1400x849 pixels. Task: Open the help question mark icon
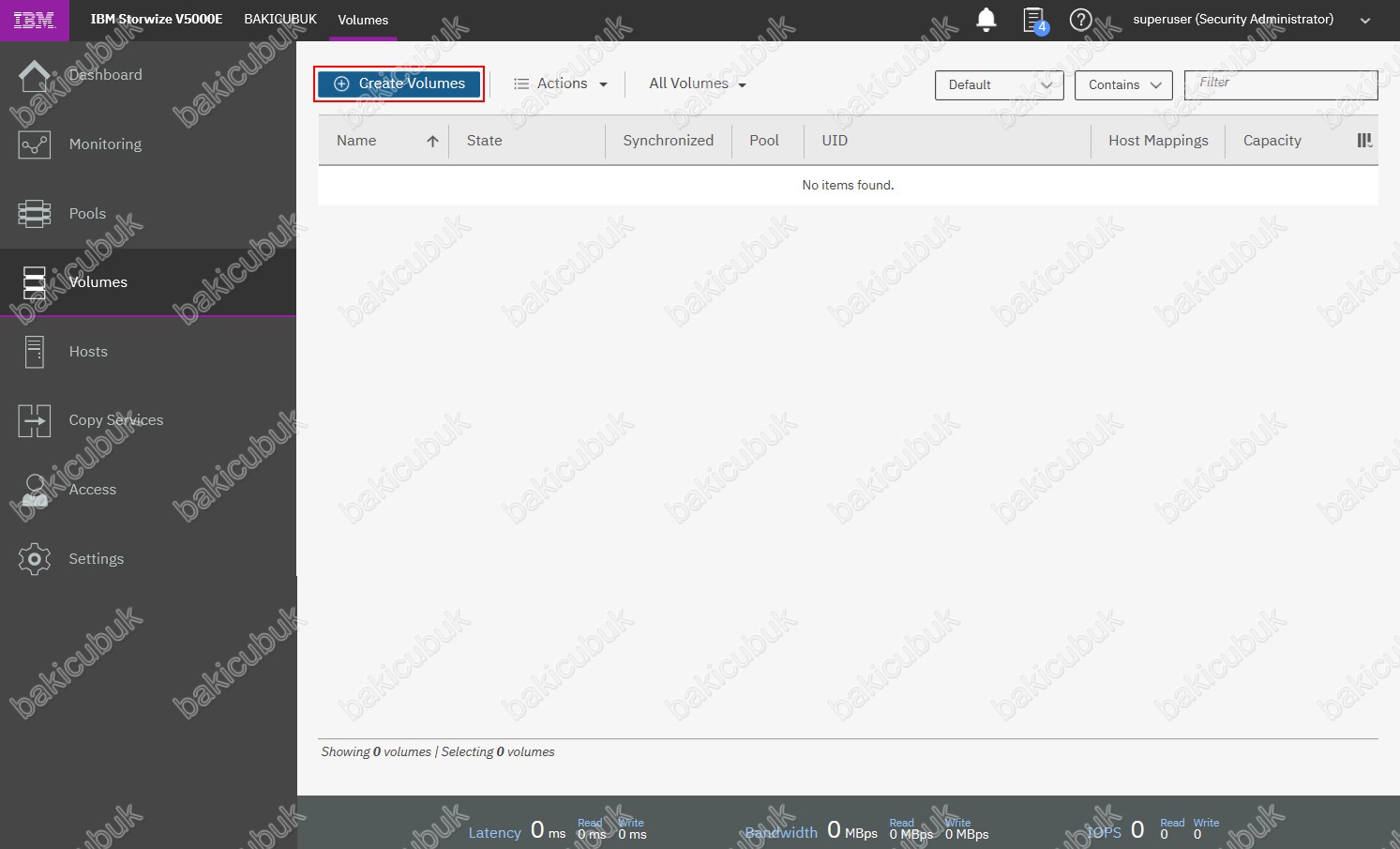(1081, 20)
